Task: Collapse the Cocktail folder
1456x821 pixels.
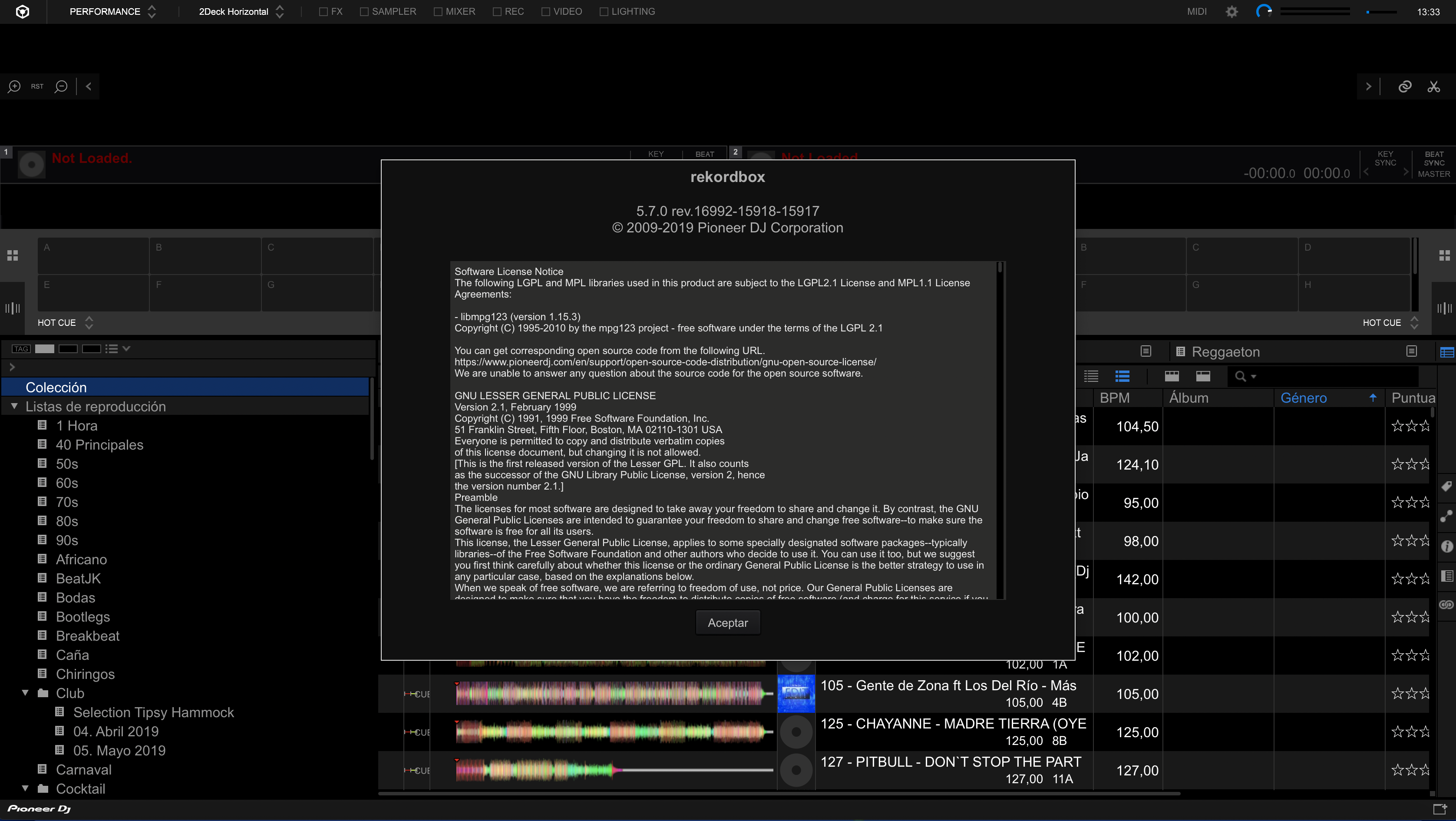Action: point(26,788)
